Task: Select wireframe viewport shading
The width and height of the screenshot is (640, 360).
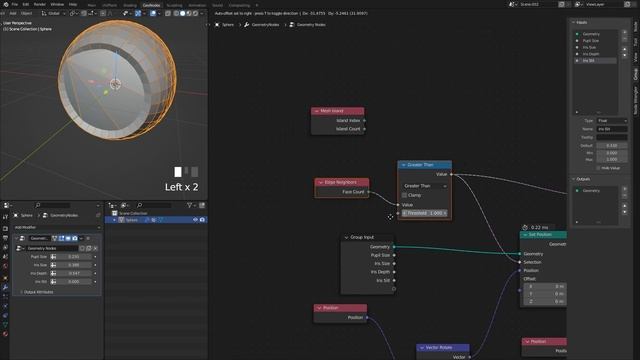Action: pyautogui.click(x=176, y=13)
